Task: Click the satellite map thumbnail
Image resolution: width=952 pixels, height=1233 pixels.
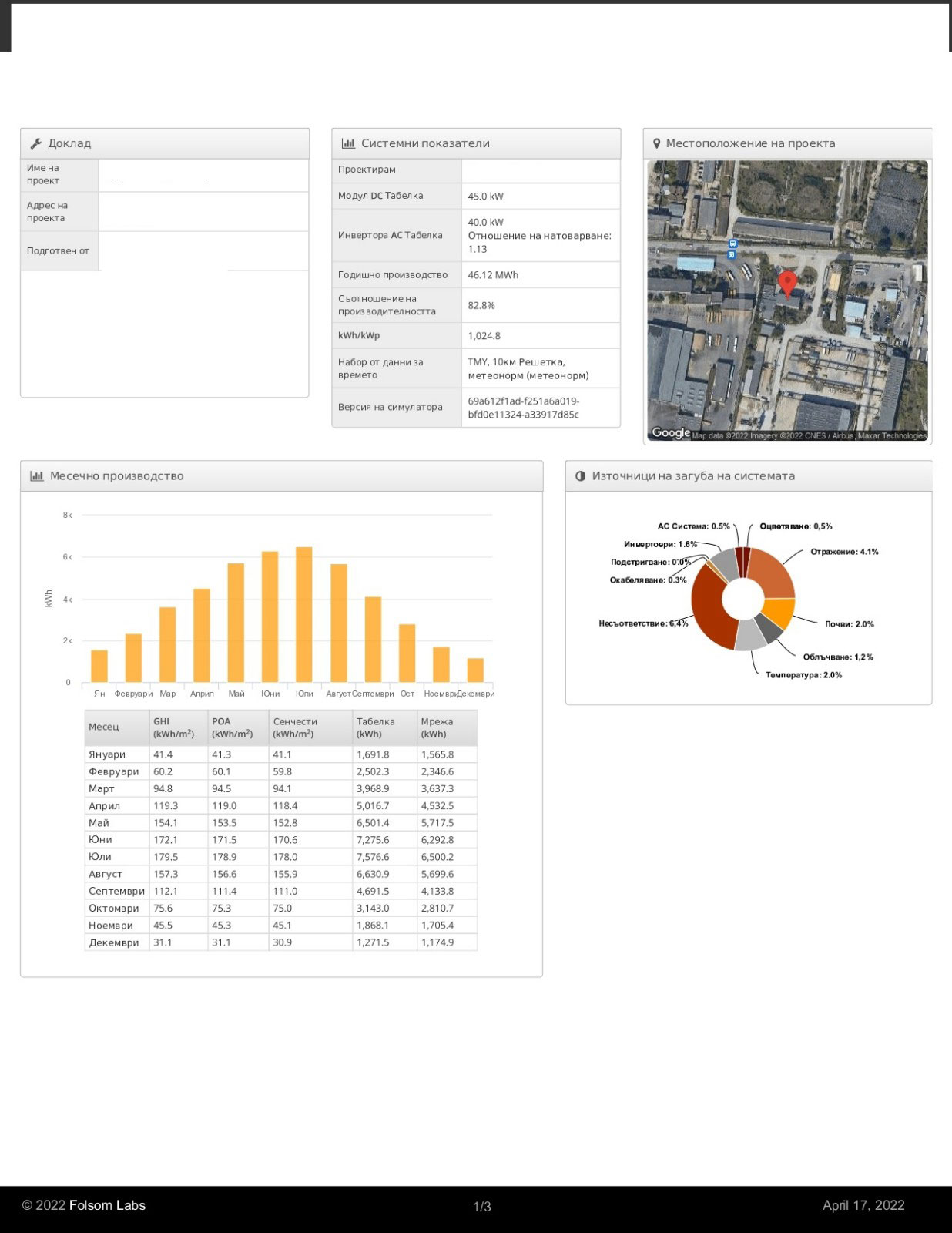Action: tap(787, 301)
